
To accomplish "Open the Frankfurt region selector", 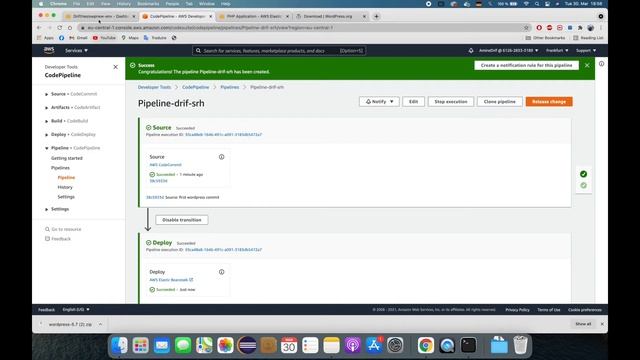I will 557,51.
